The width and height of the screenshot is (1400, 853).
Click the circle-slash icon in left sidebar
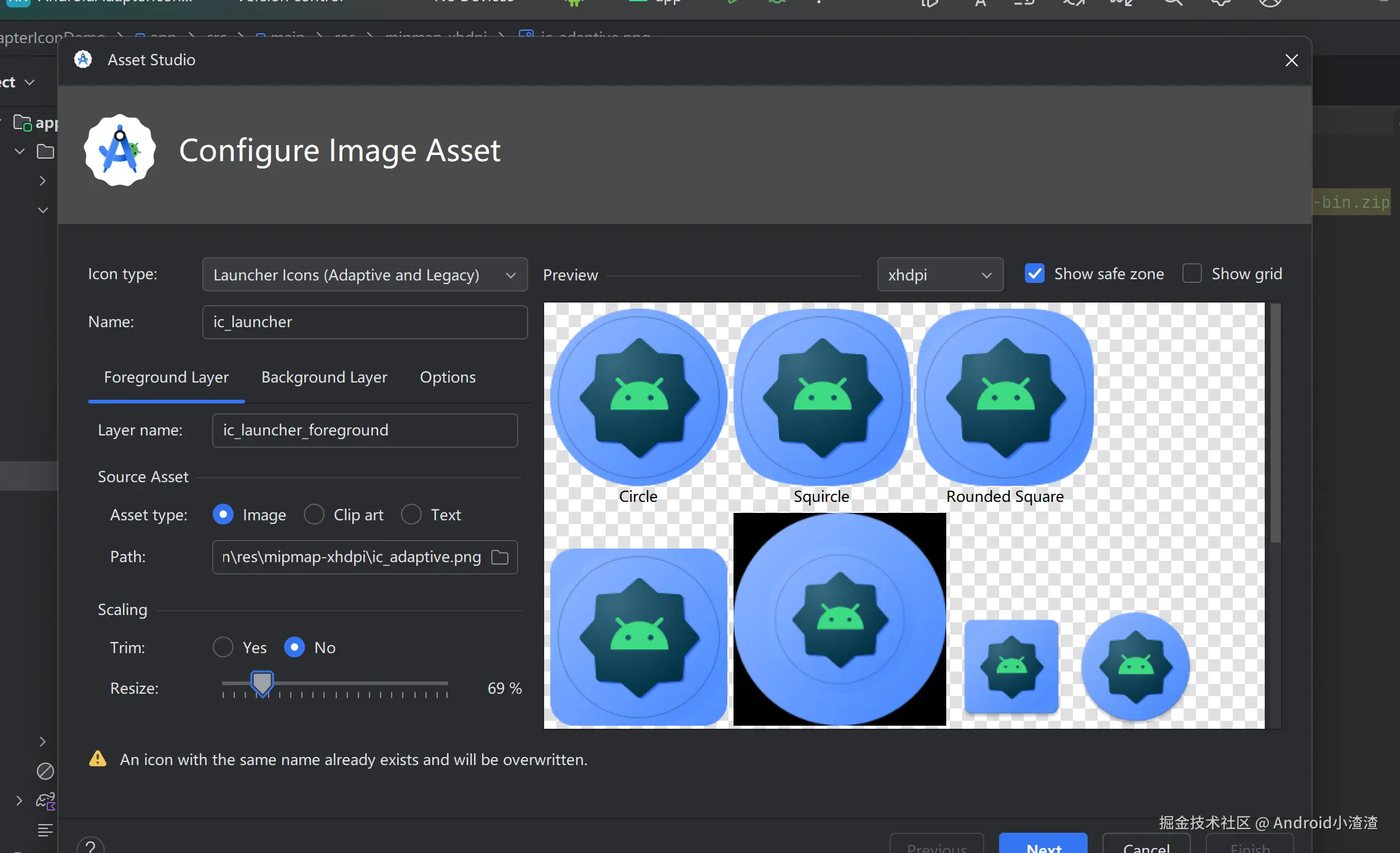point(45,771)
